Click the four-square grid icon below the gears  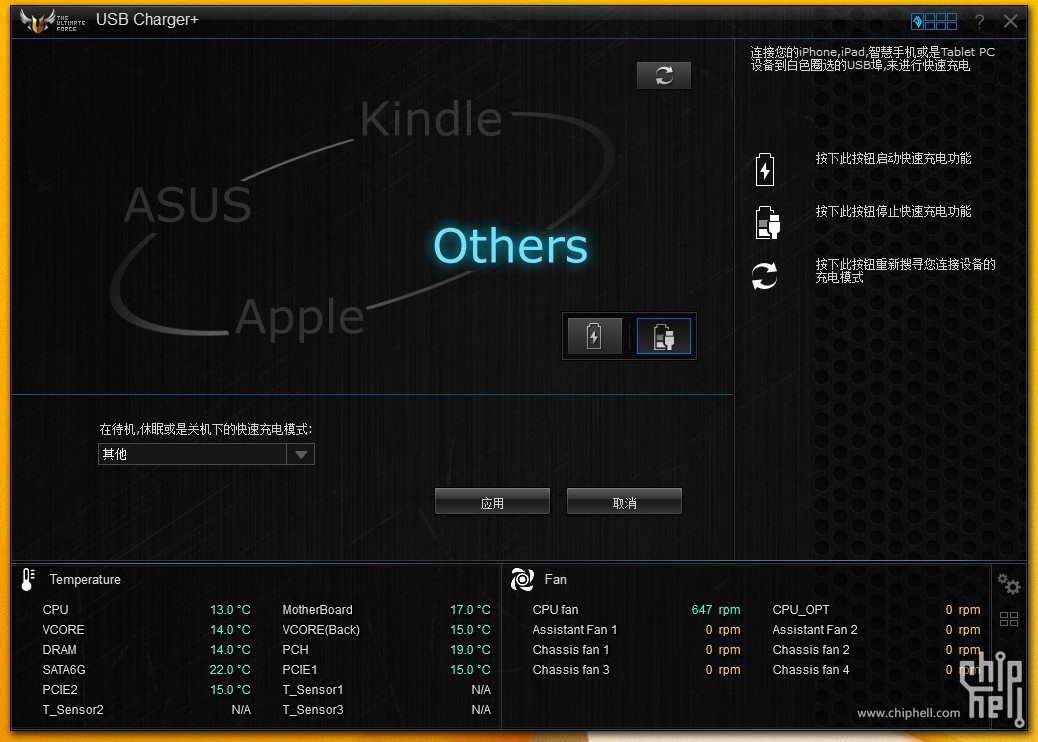click(1009, 620)
